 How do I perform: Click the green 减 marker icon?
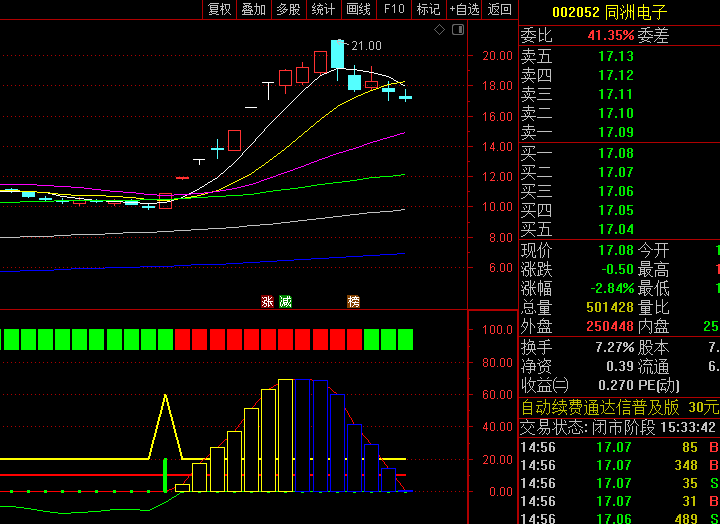[285, 301]
